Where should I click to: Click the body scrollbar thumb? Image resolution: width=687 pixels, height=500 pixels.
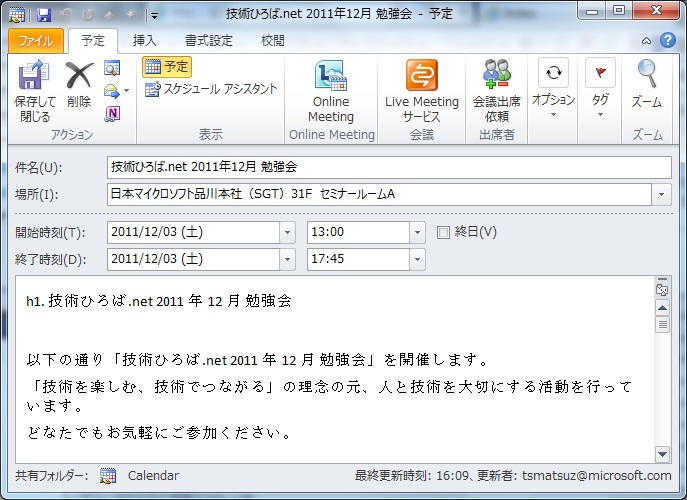[x=662, y=324]
